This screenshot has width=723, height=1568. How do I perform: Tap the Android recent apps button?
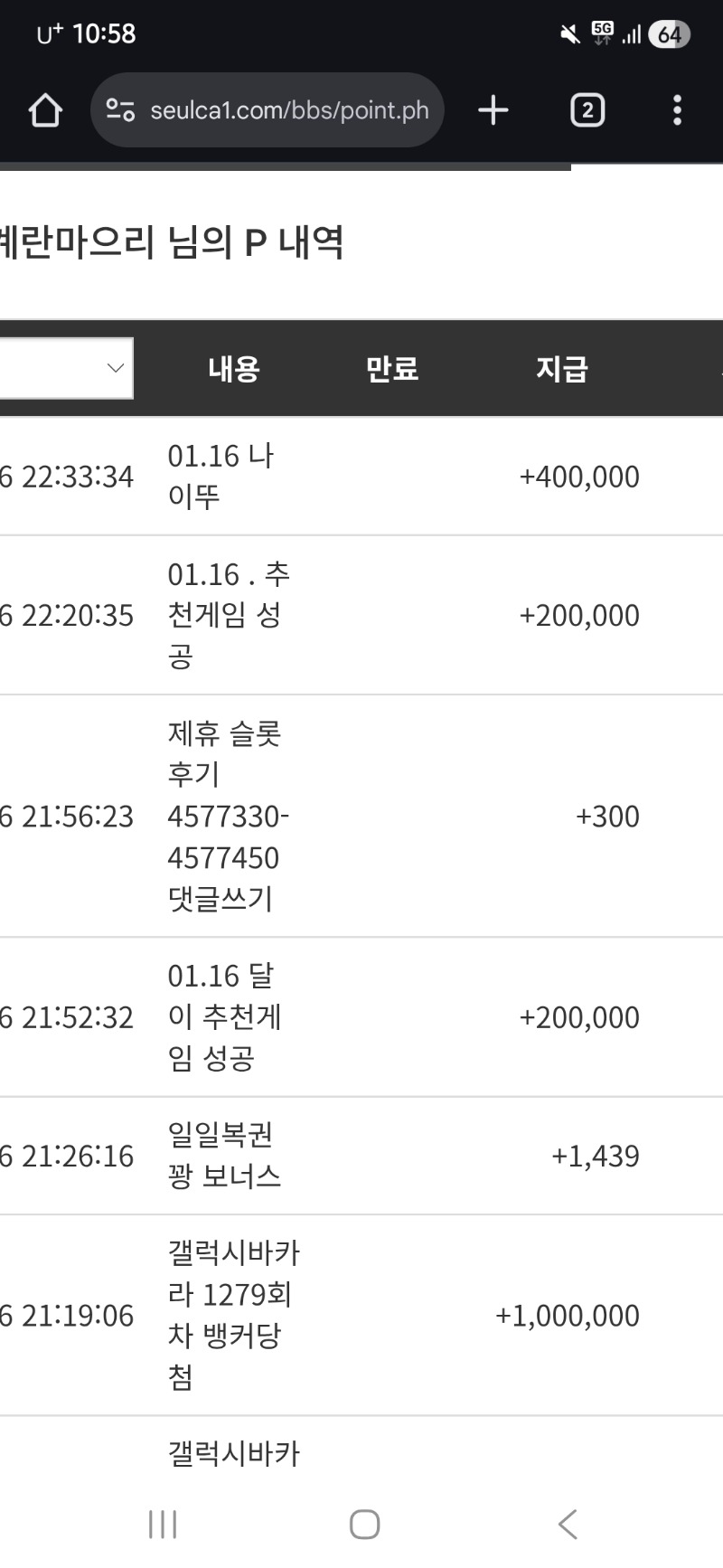[x=161, y=1524]
